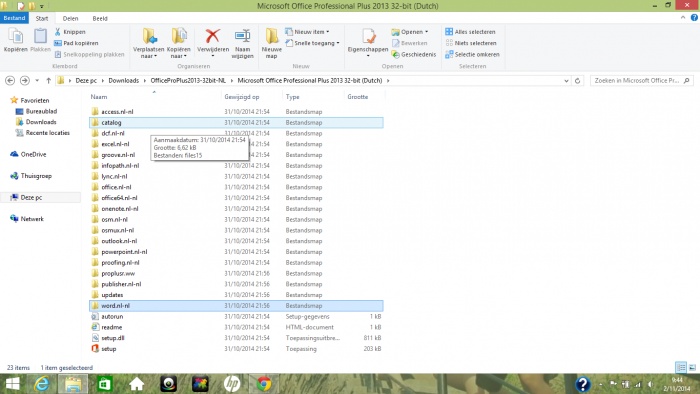This screenshot has height=394, width=700.
Task: Switch to Delen ribbon tab
Action: click(x=70, y=18)
